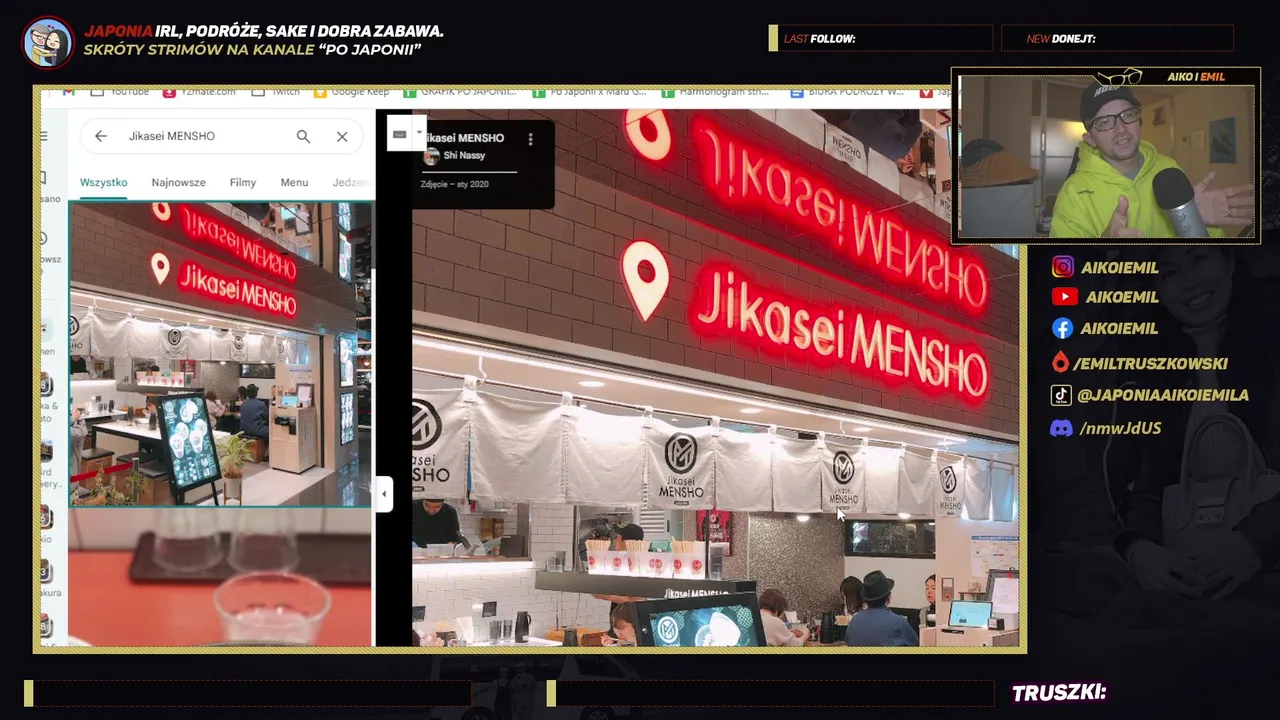Click the TRUSZKI label
The height and width of the screenshot is (720, 1280).
pos(1059,693)
